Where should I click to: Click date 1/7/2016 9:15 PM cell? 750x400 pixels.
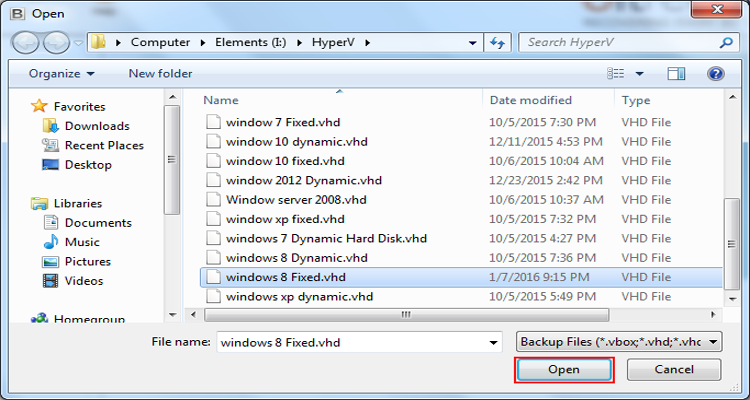point(539,278)
